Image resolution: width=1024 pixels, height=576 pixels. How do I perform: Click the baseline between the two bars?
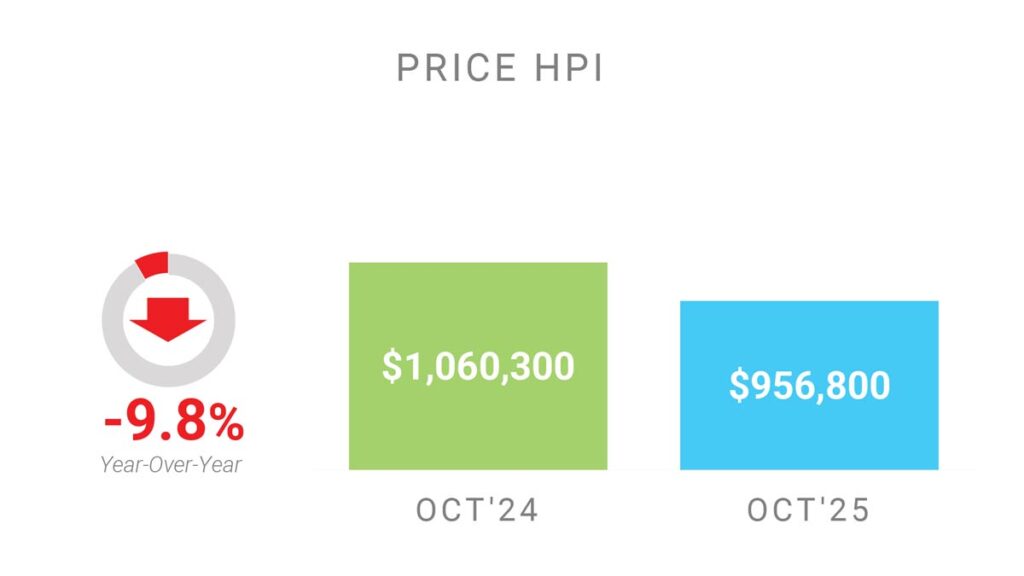(x=643, y=469)
